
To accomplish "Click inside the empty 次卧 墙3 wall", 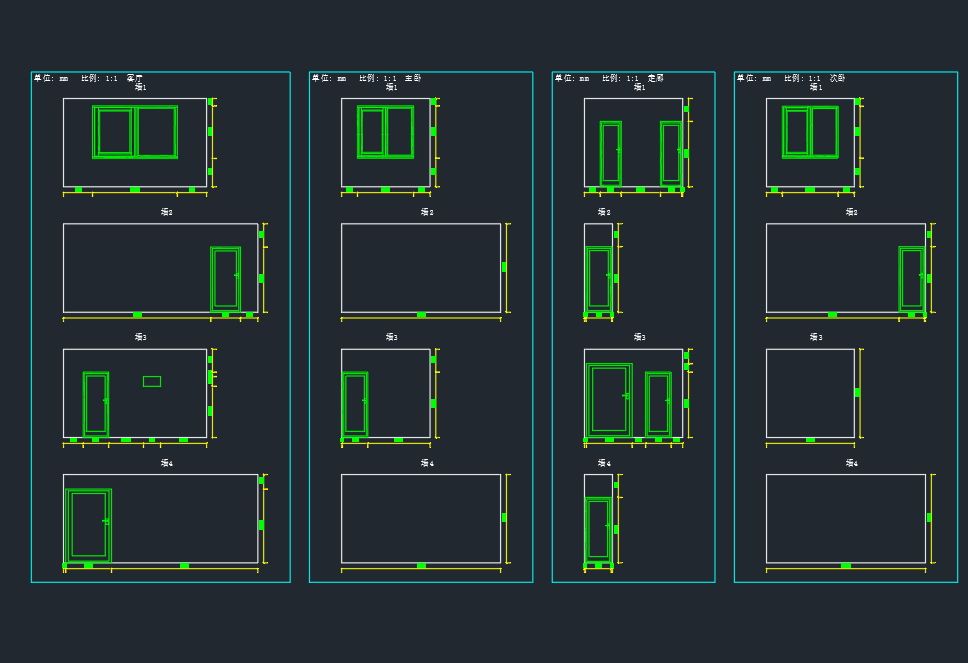I will pos(810,393).
